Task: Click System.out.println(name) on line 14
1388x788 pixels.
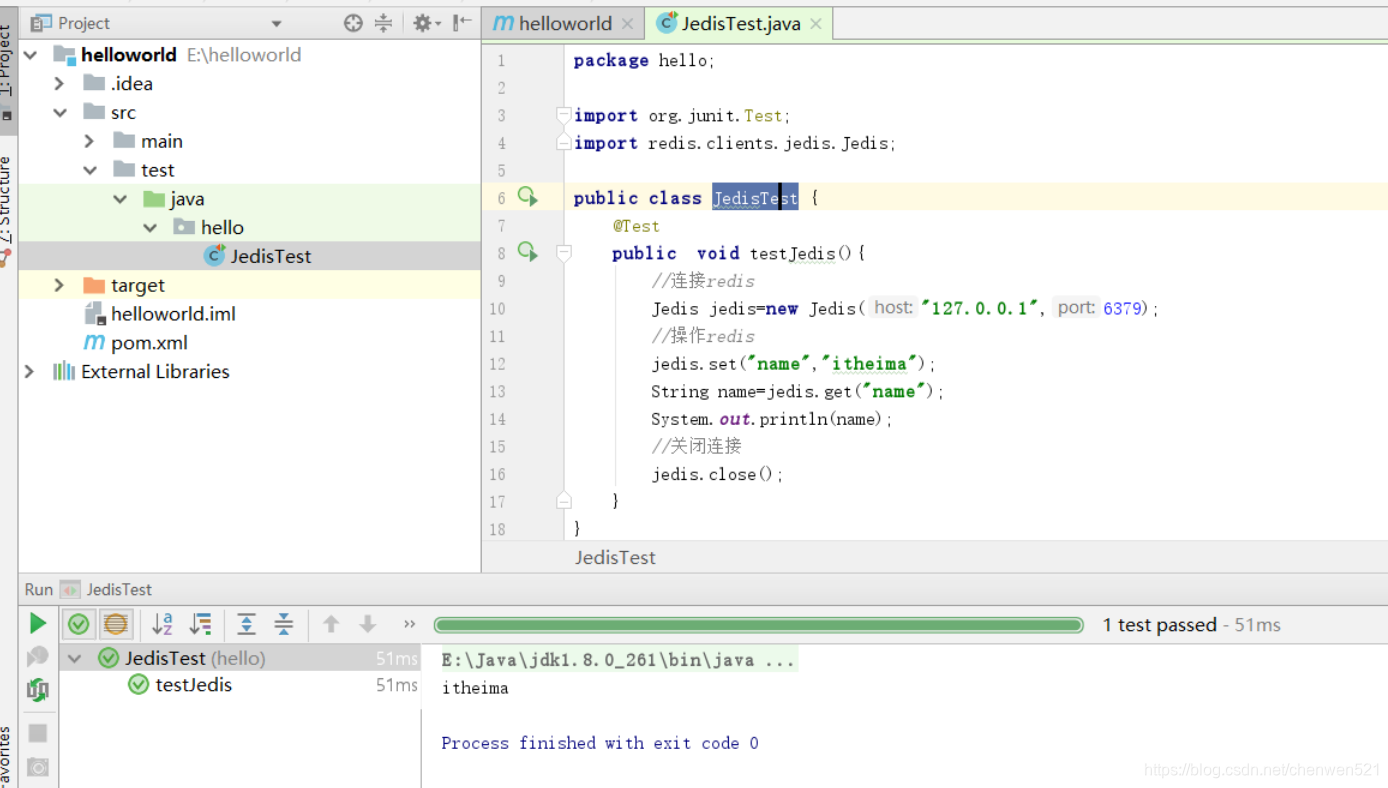Action: tap(771, 419)
